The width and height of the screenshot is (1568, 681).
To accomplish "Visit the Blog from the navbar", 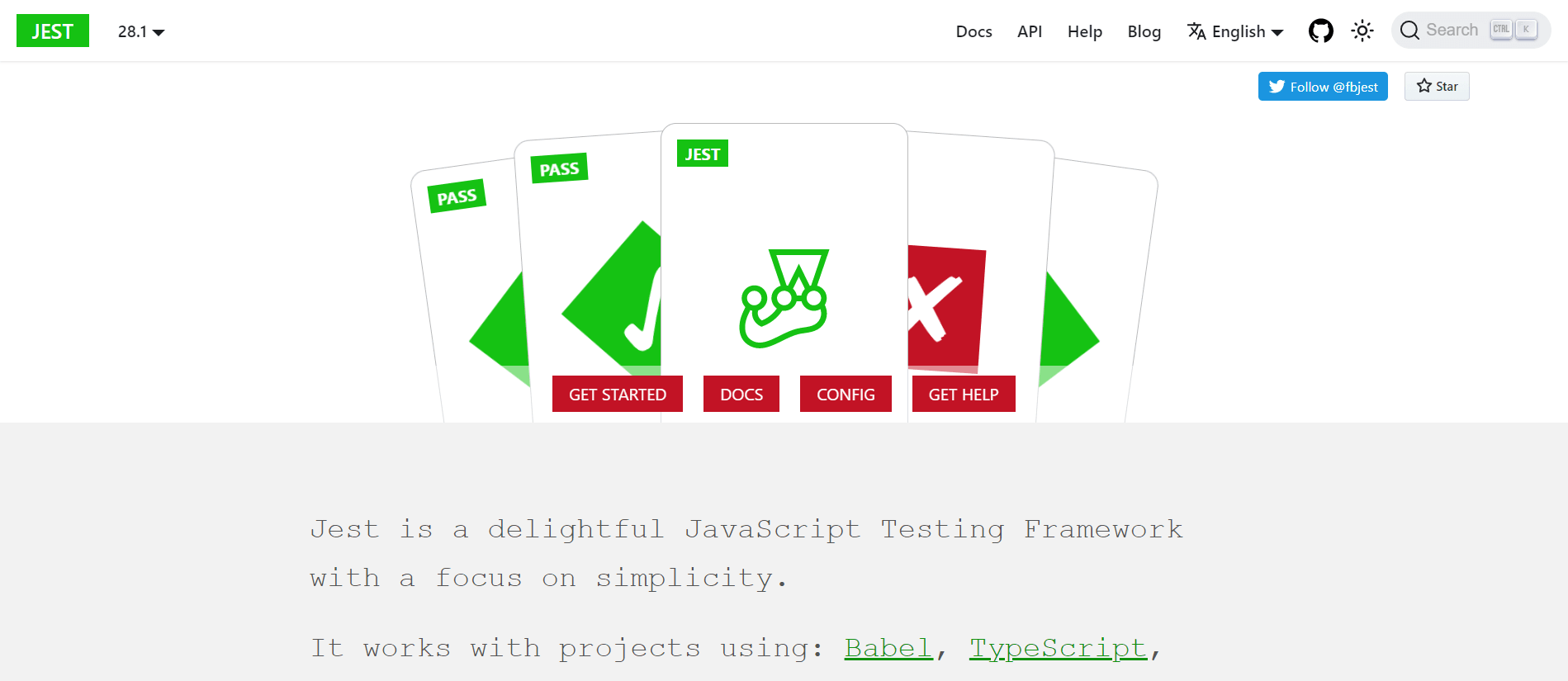I will 1144,31.
